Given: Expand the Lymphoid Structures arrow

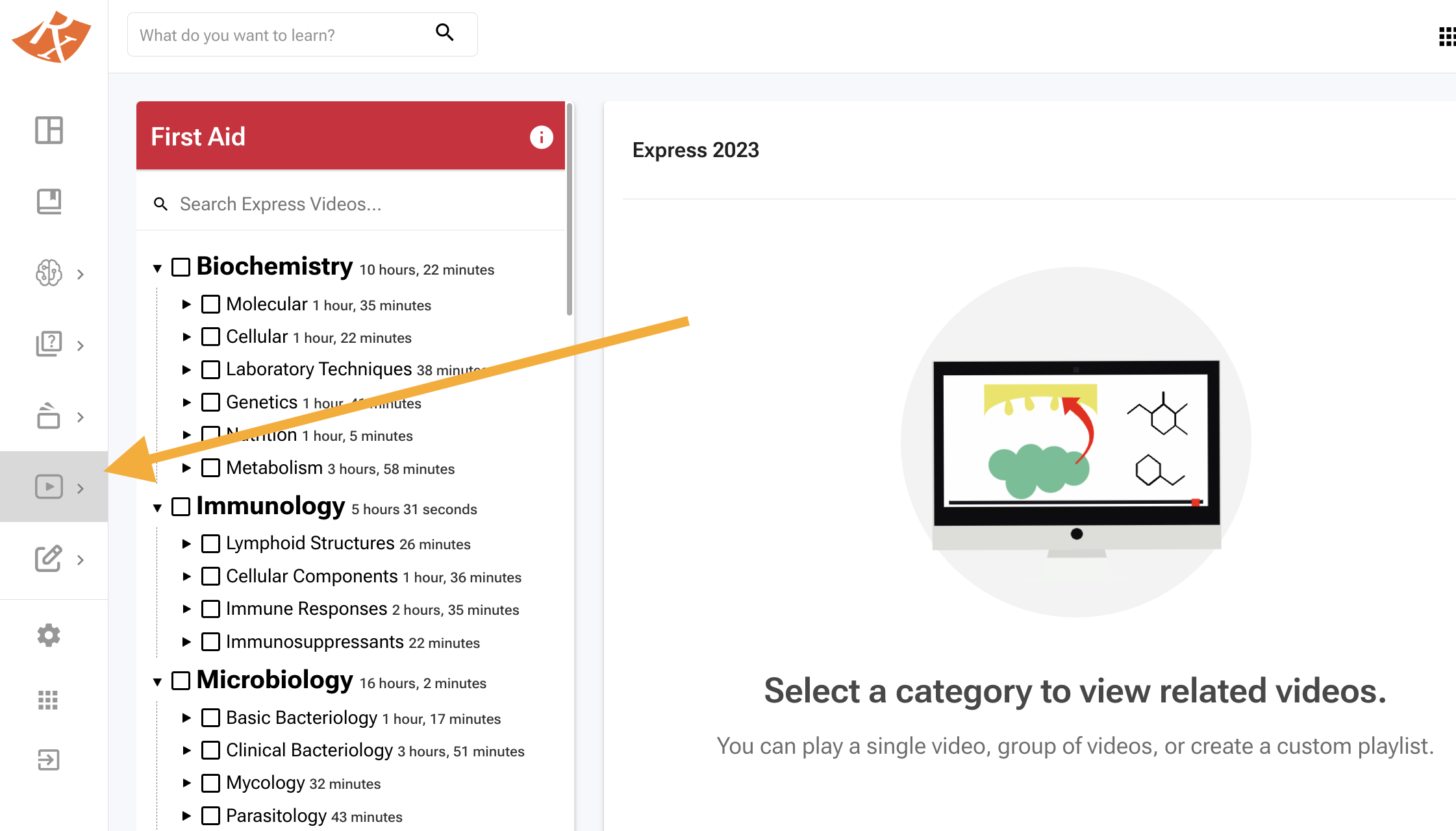Looking at the screenshot, I should (x=186, y=543).
